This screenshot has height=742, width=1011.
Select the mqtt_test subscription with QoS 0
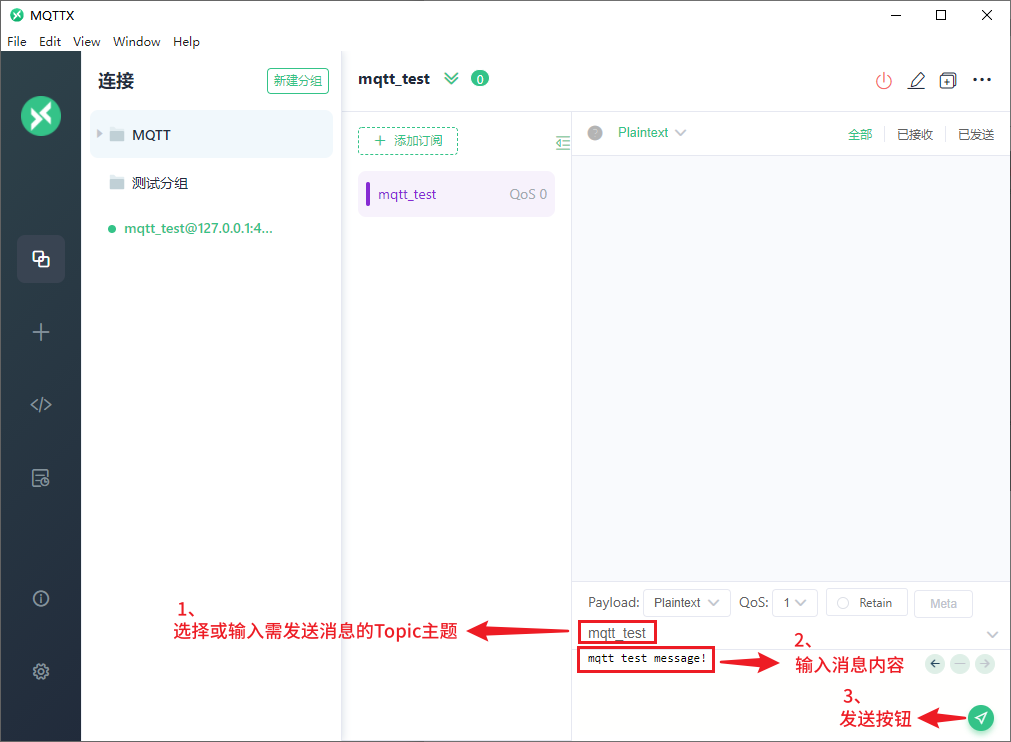click(x=456, y=194)
